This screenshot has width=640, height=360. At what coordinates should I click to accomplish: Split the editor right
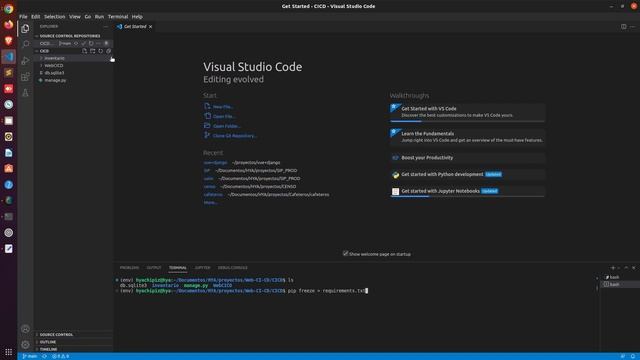pyautogui.click(x=624, y=27)
